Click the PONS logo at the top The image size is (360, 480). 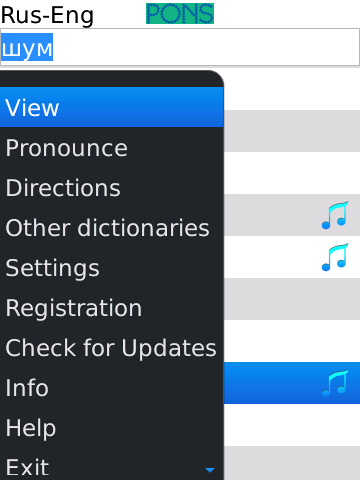click(180, 13)
